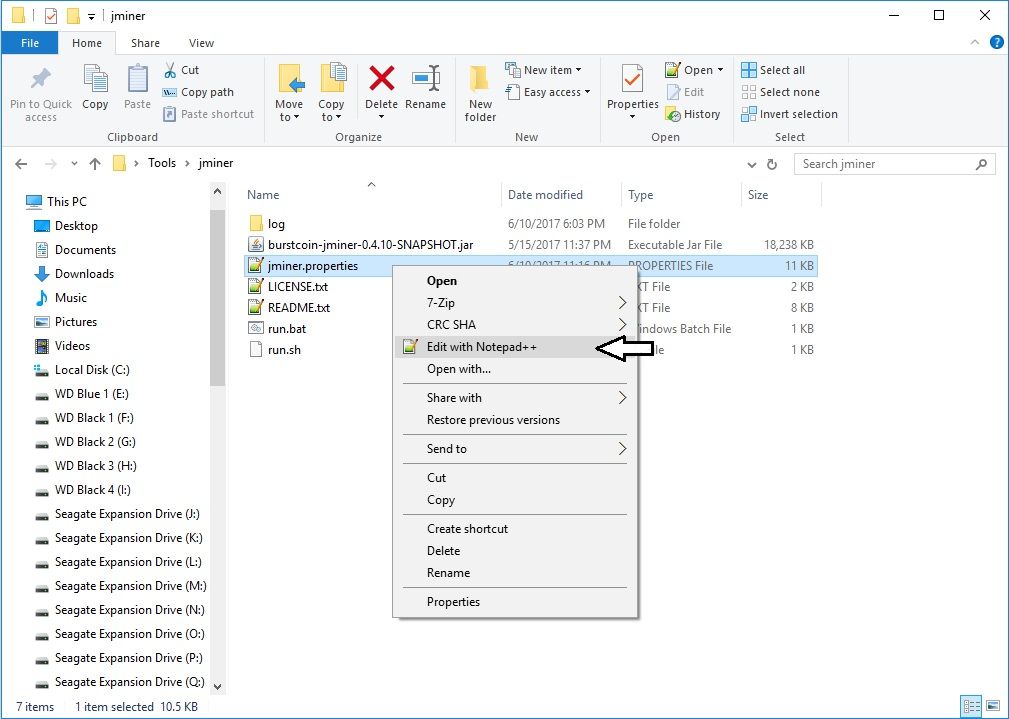Click Paste shortcut in ribbon
1009x719 pixels.
tap(208, 114)
